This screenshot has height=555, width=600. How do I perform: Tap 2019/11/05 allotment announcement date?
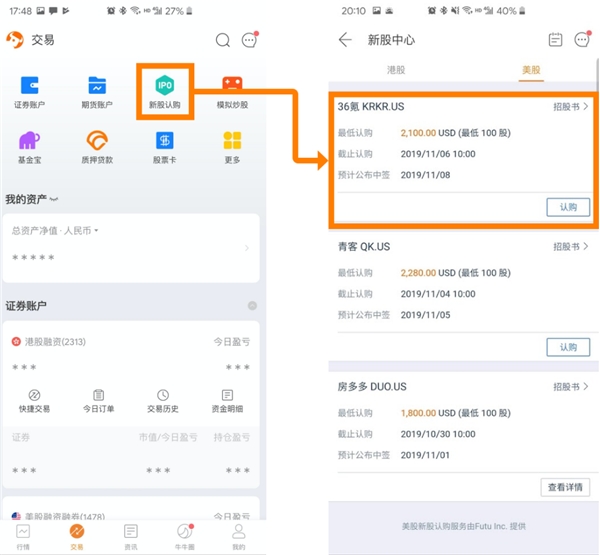point(425,315)
